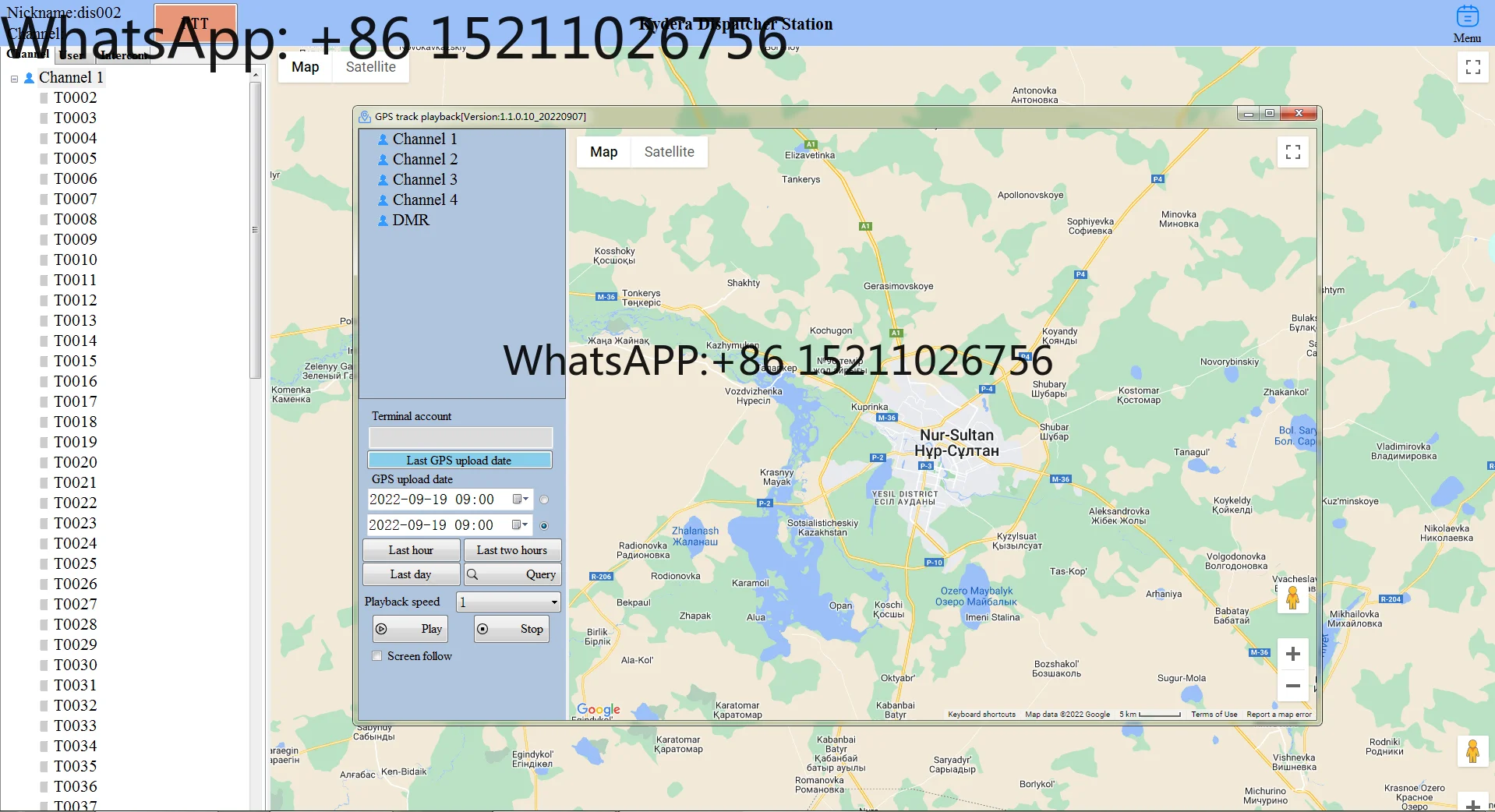Switch to the User tab in left panel
This screenshot has width=1495, height=812.
[72, 55]
